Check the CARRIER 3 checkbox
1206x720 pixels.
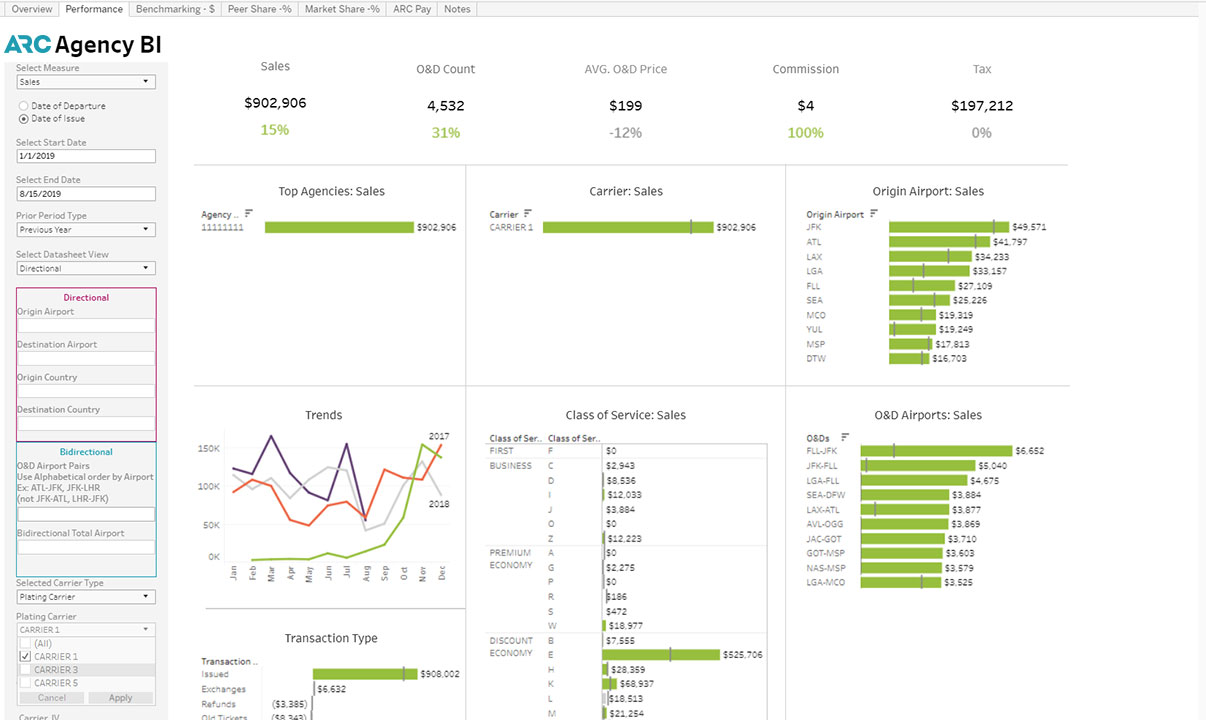coord(25,670)
